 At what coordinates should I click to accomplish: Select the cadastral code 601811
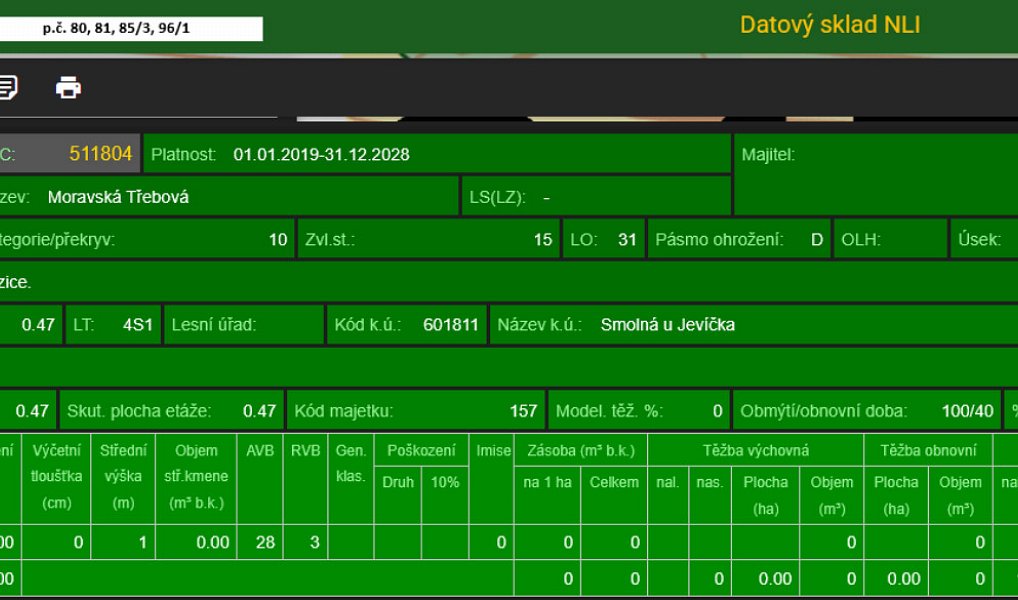pos(451,324)
